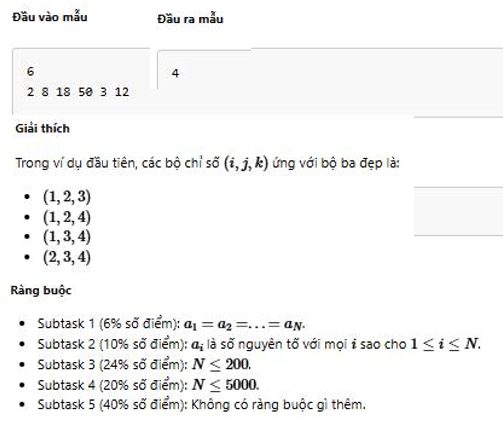Click the 'Đầu vào mẫu' heading
503x421 pixels.
pyautogui.click(x=50, y=17)
